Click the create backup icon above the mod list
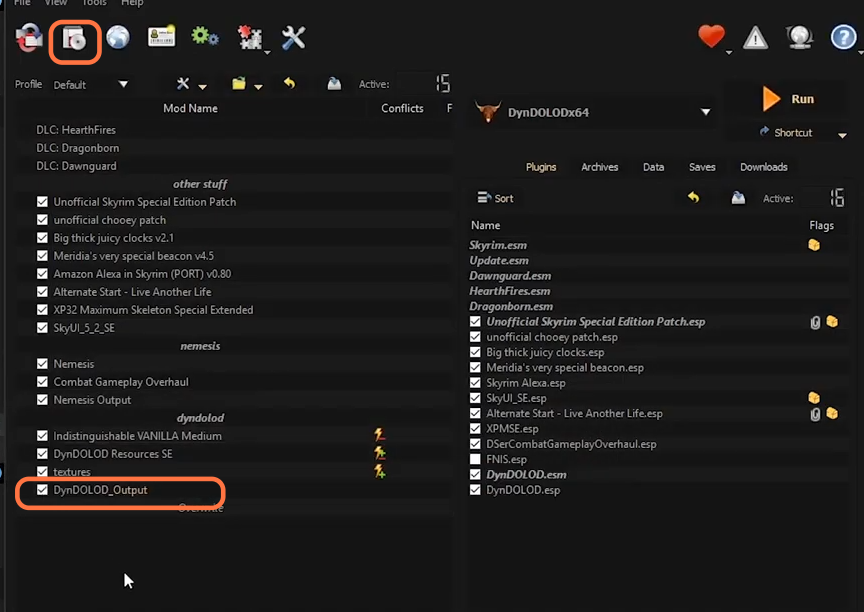This screenshot has height=612, width=864. 334,84
